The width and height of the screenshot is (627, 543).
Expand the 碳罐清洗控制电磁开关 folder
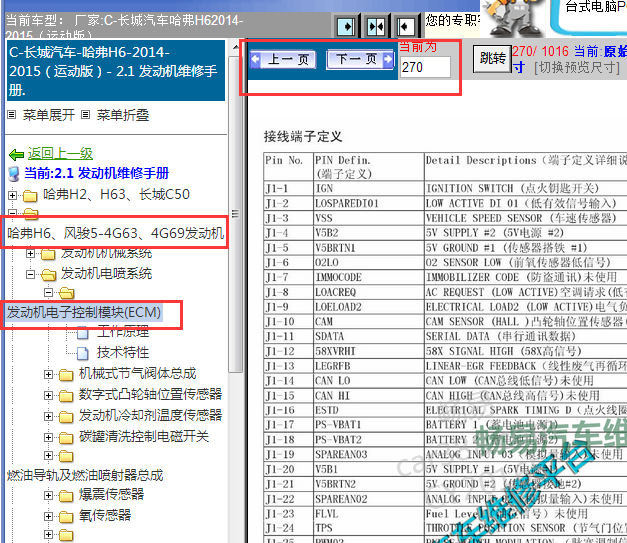pyautogui.click(x=48, y=437)
